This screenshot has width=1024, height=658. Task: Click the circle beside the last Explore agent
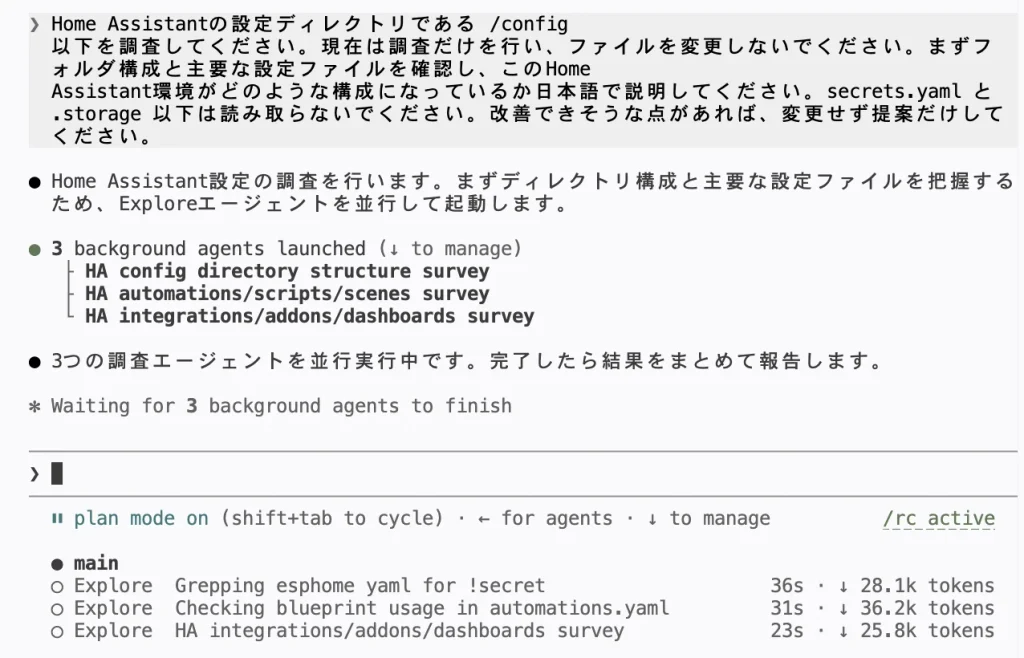point(57,631)
